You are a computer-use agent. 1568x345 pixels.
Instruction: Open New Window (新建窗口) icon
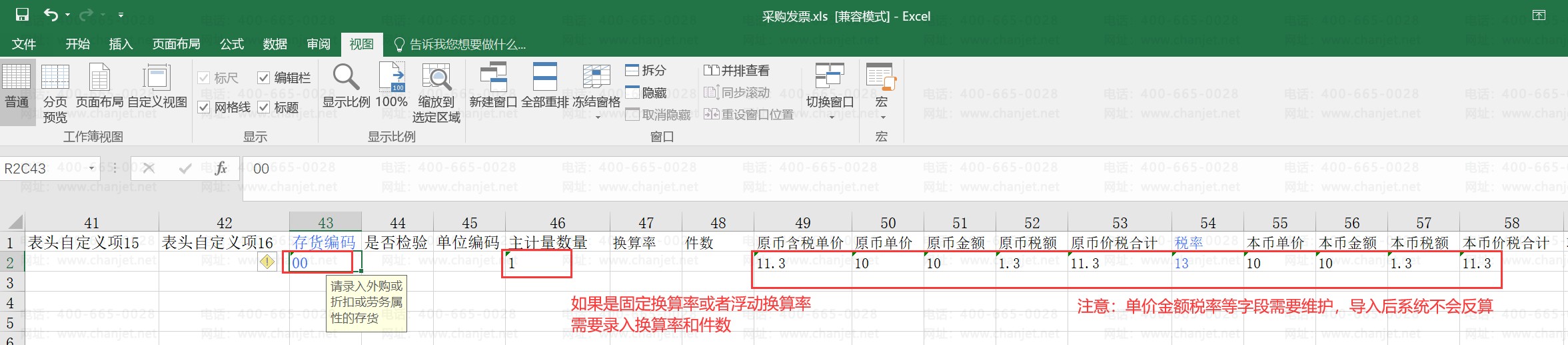[494, 77]
